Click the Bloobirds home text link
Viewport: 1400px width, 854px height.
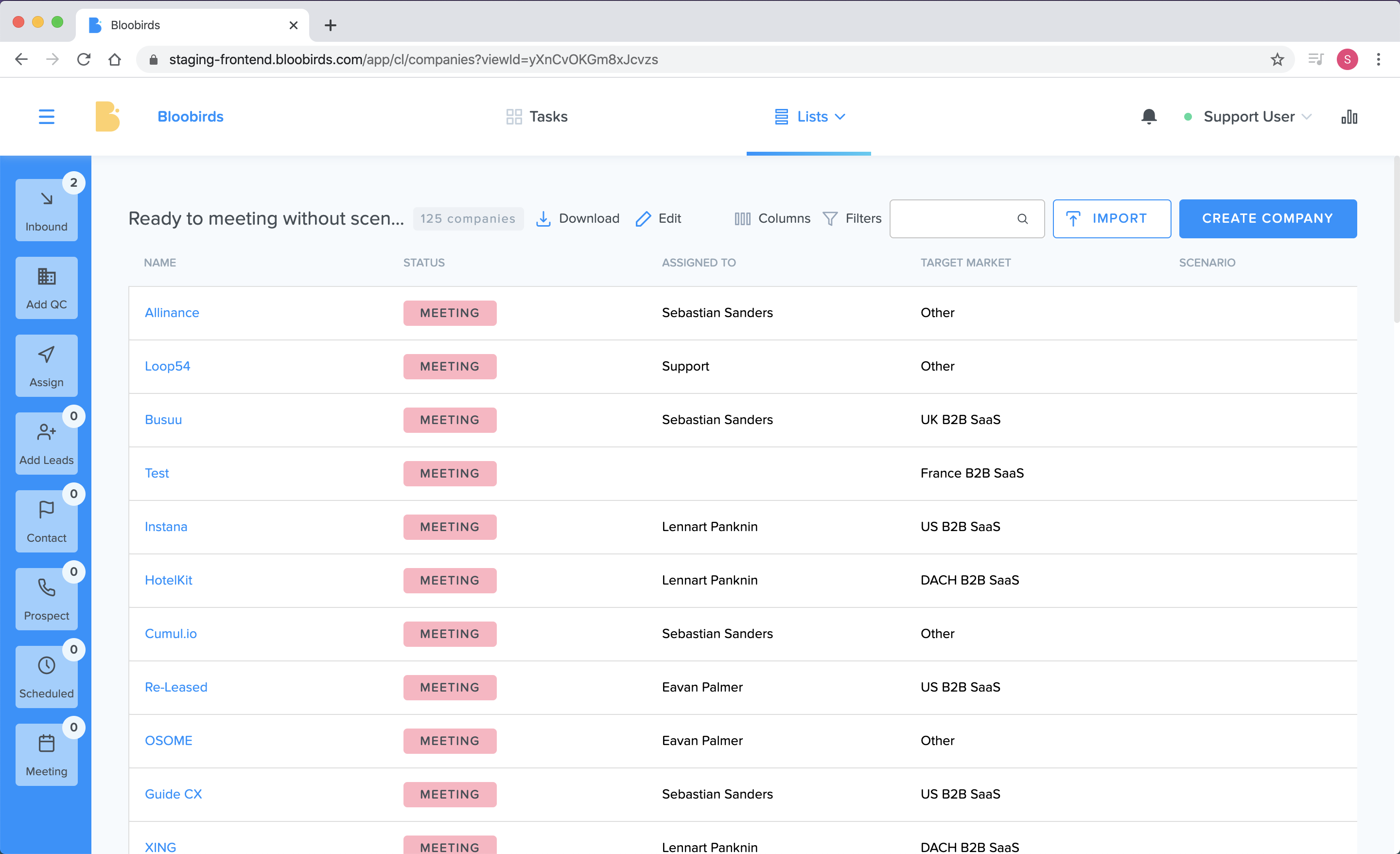191,117
